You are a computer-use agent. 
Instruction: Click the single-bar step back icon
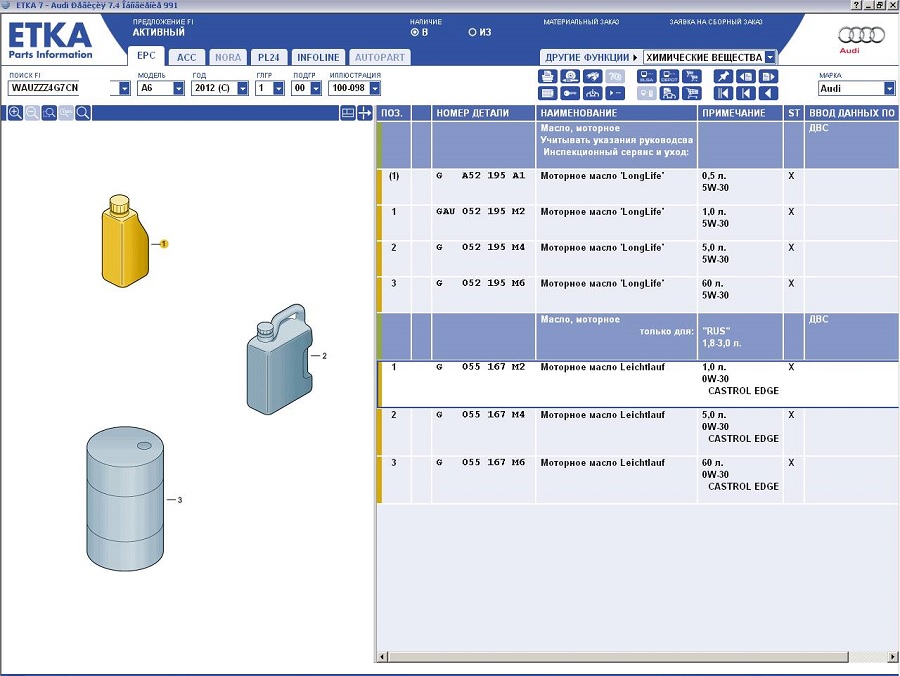click(x=746, y=93)
